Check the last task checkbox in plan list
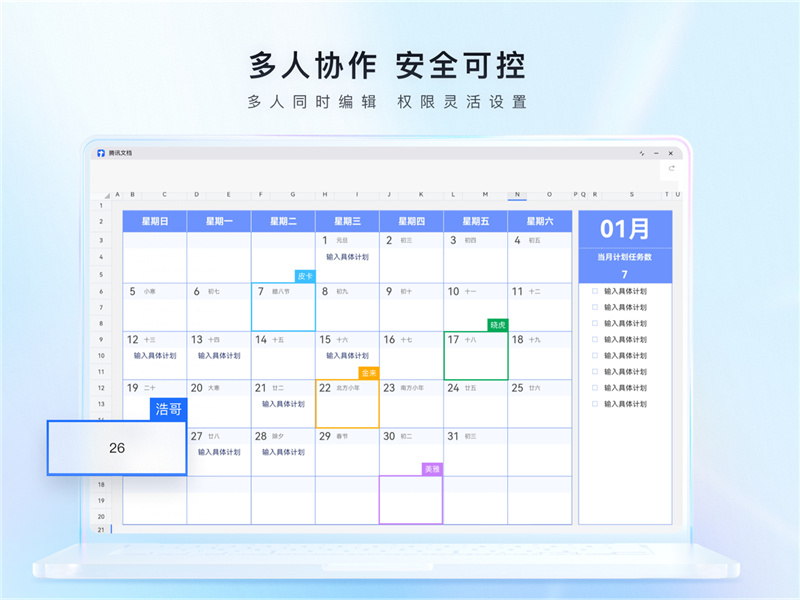This screenshot has height=600, width=800. click(x=595, y=404)
